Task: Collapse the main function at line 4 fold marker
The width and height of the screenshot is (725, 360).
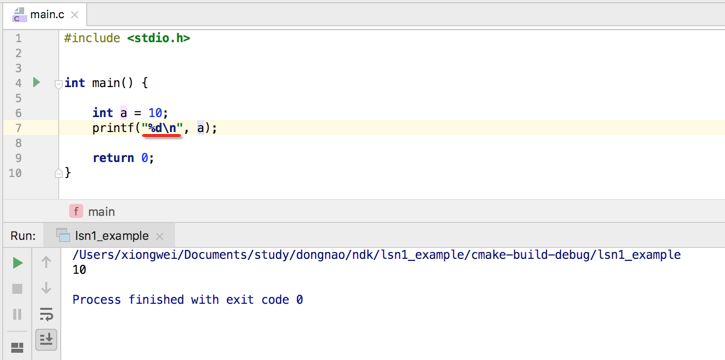Action: (x=58, y=84)
